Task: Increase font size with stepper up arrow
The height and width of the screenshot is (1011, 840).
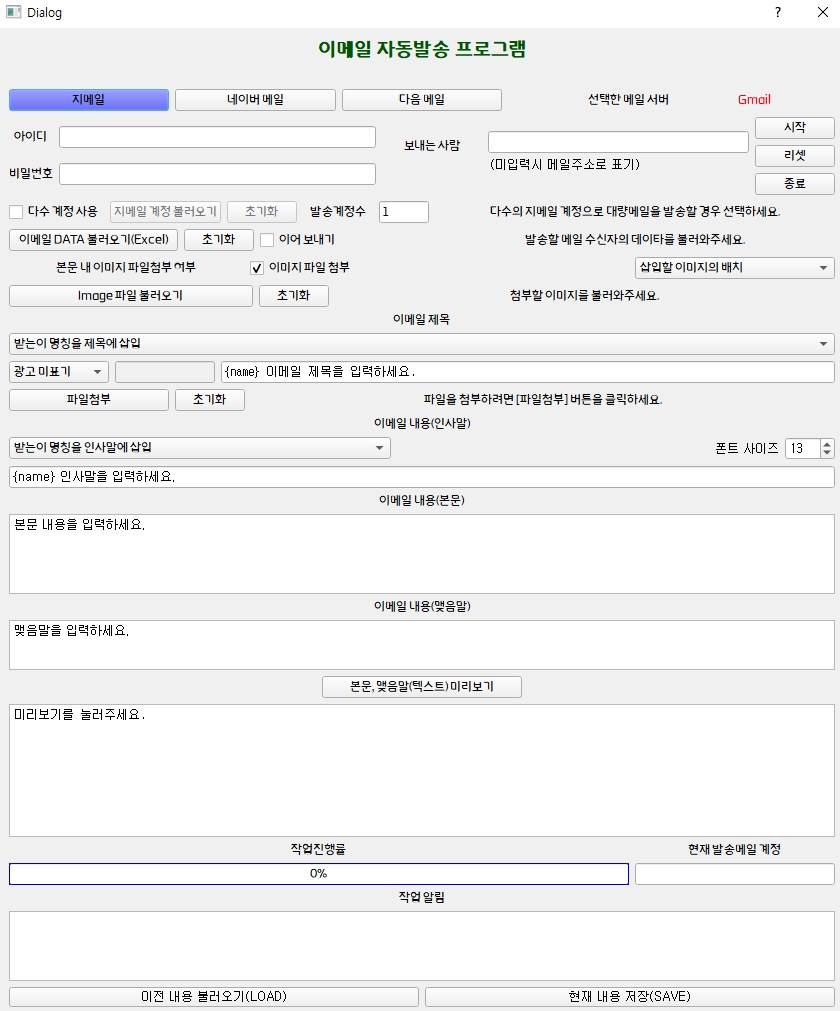Action: tap(826, 444)
